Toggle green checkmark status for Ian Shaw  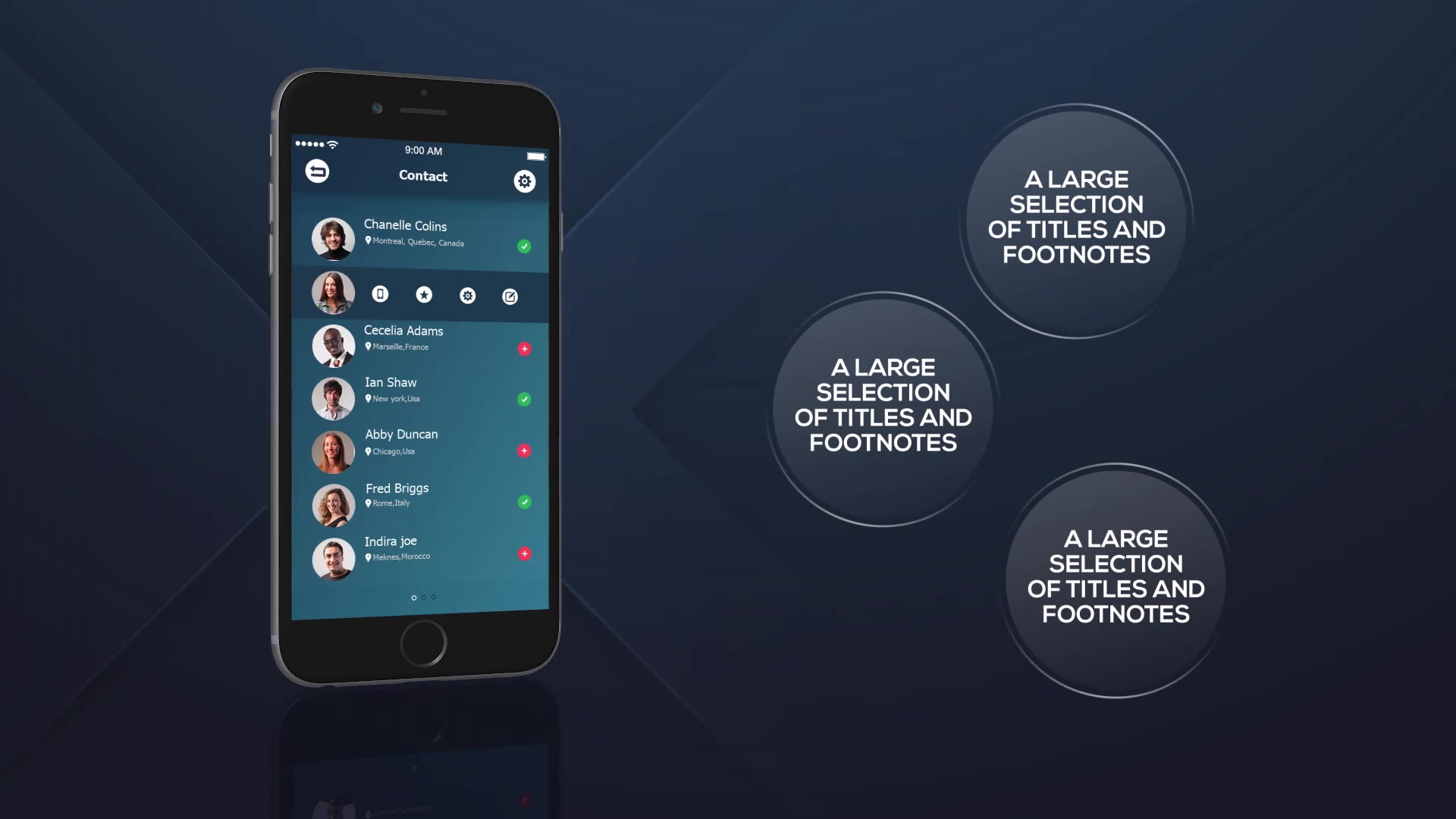(x=525, y=399)
